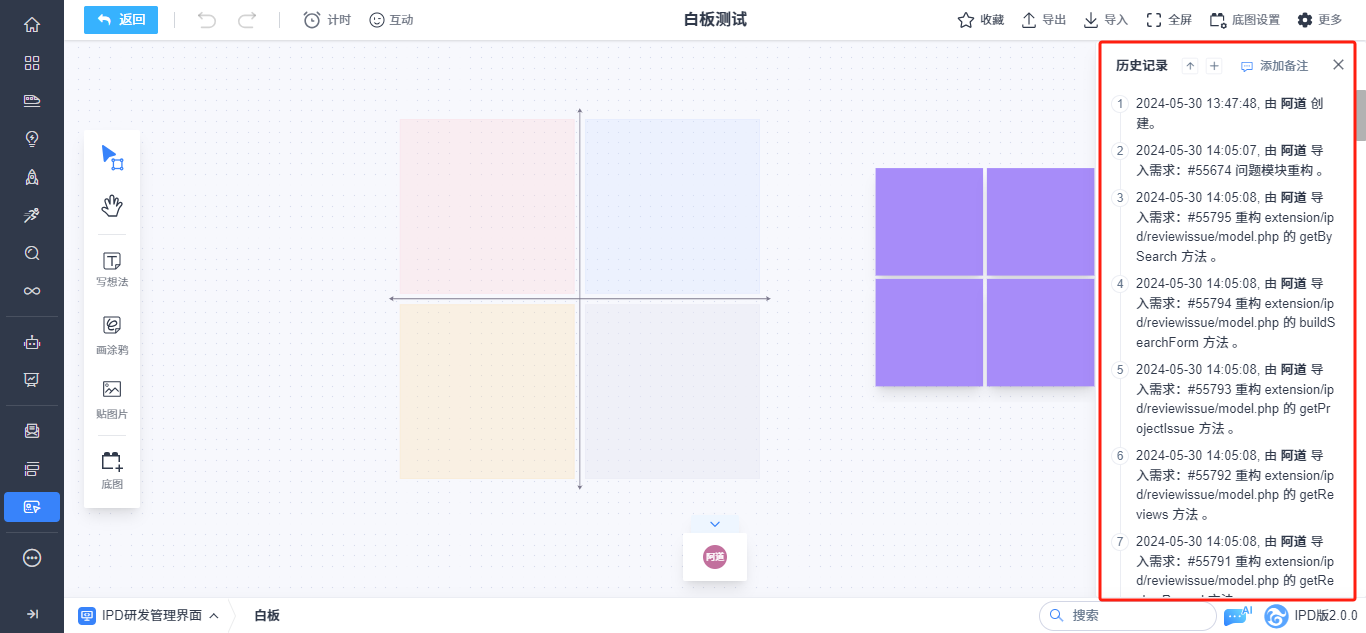Toggle 全屏 fullscreen mode

tap(1168, 20)
